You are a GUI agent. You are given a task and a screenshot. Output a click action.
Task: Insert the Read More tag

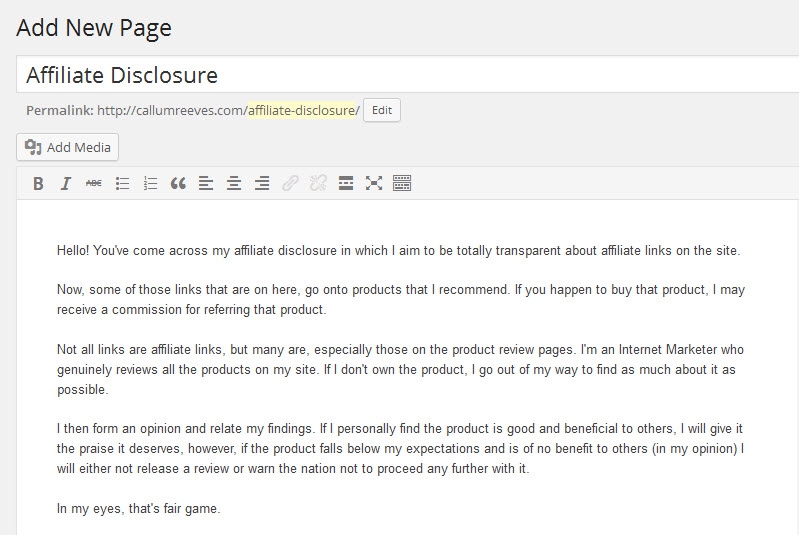pos(346,183)
